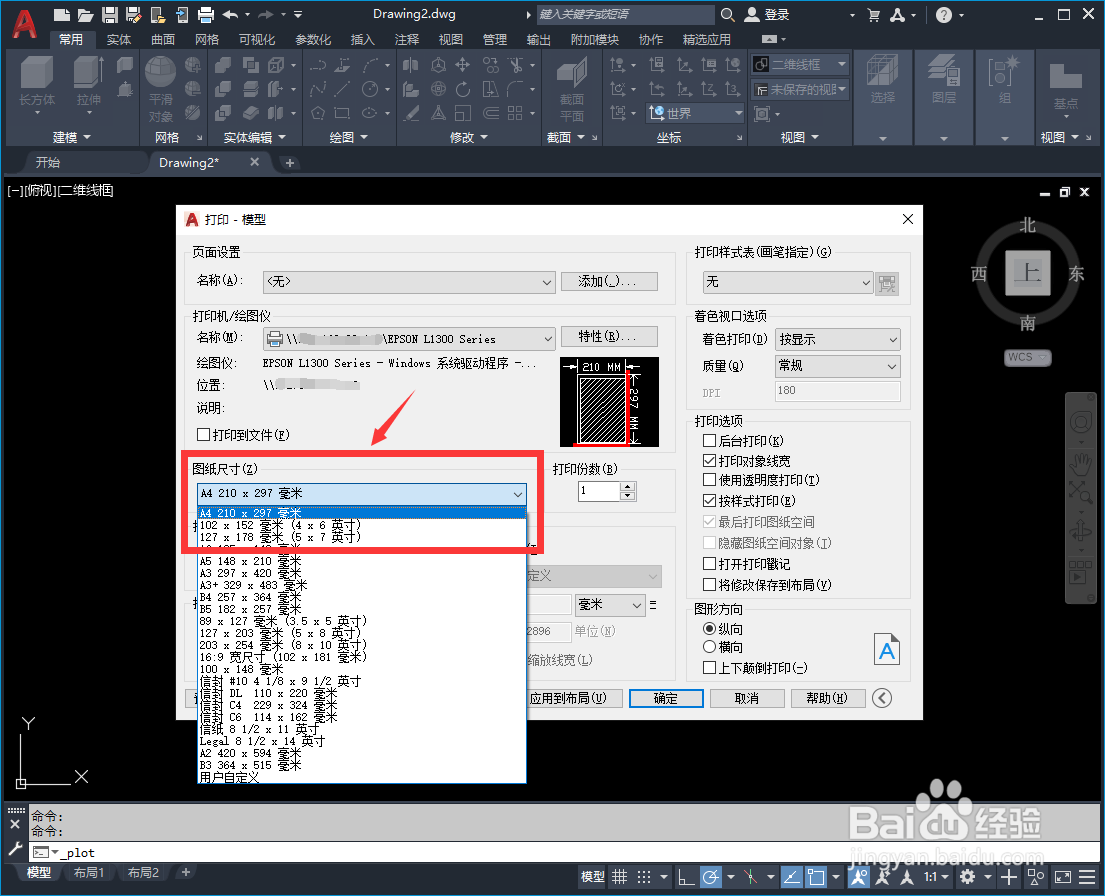Open the page setup name (名称) dropdown
1105x896 pixels.
(409, 282)
